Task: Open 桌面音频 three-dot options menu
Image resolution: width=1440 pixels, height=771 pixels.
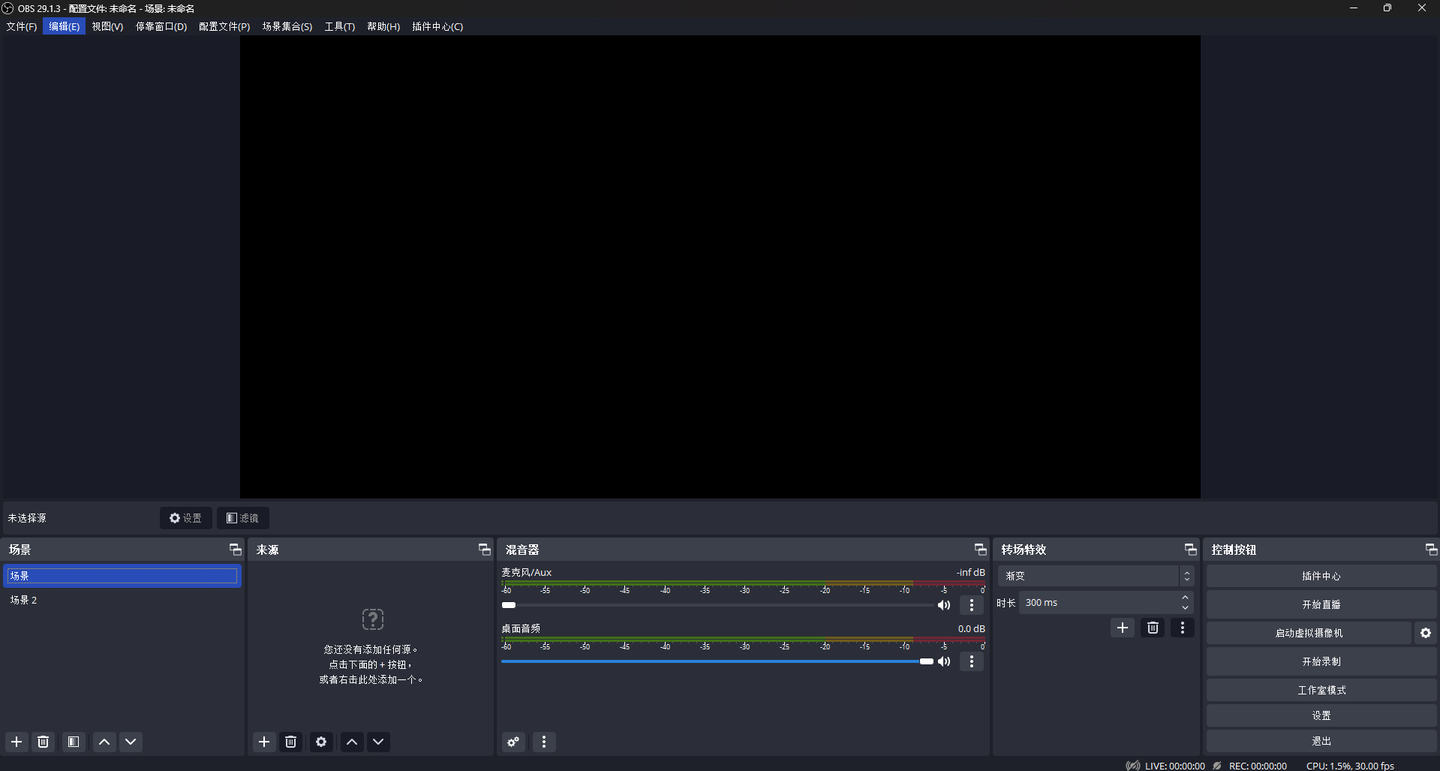Action: coord(971,661)
